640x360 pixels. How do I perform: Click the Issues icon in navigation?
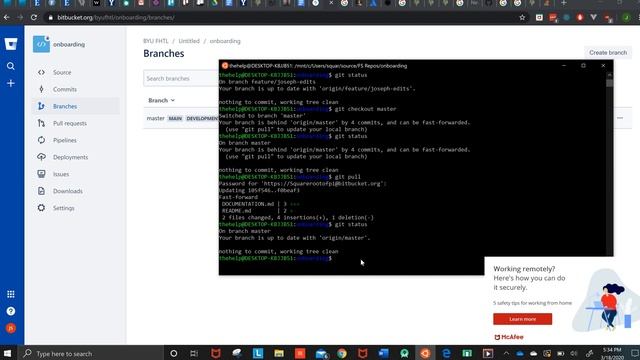click(41, 174)
